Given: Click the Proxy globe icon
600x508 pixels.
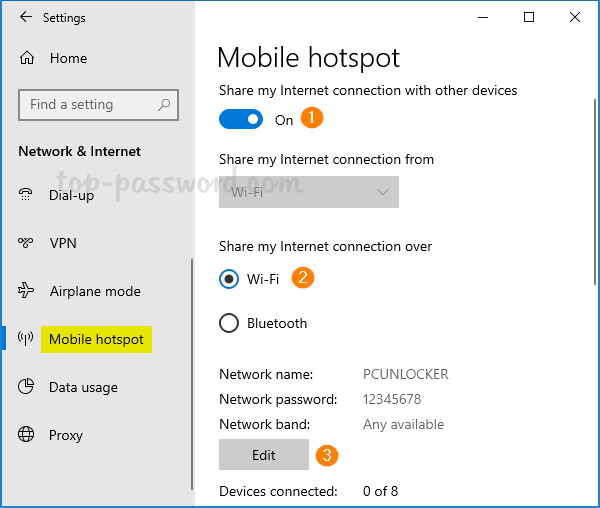Looking at the screenshot, I should (26, 435).
